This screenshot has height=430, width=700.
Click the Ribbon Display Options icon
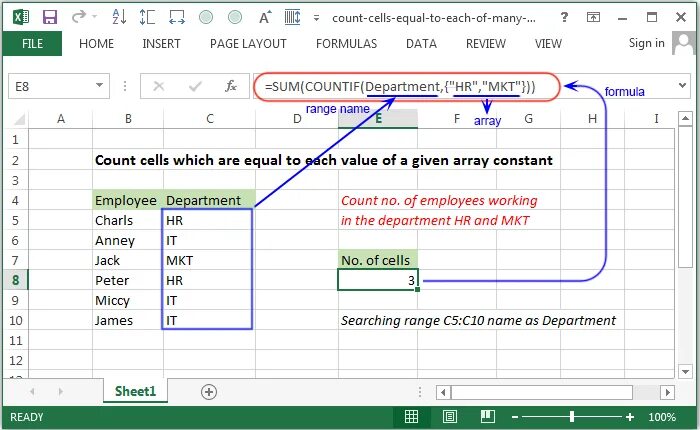pyautogui.click(x=593, y=17)
